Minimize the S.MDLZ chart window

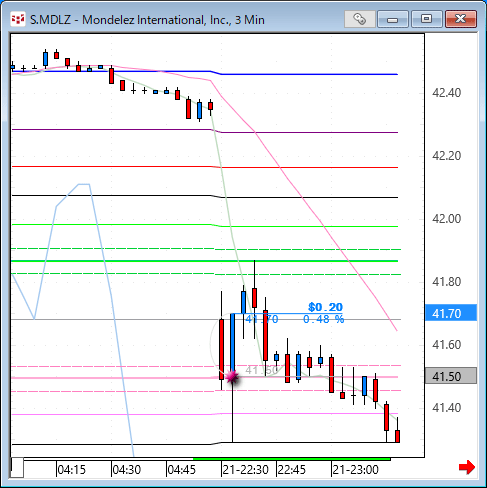[x=393, y=19]
